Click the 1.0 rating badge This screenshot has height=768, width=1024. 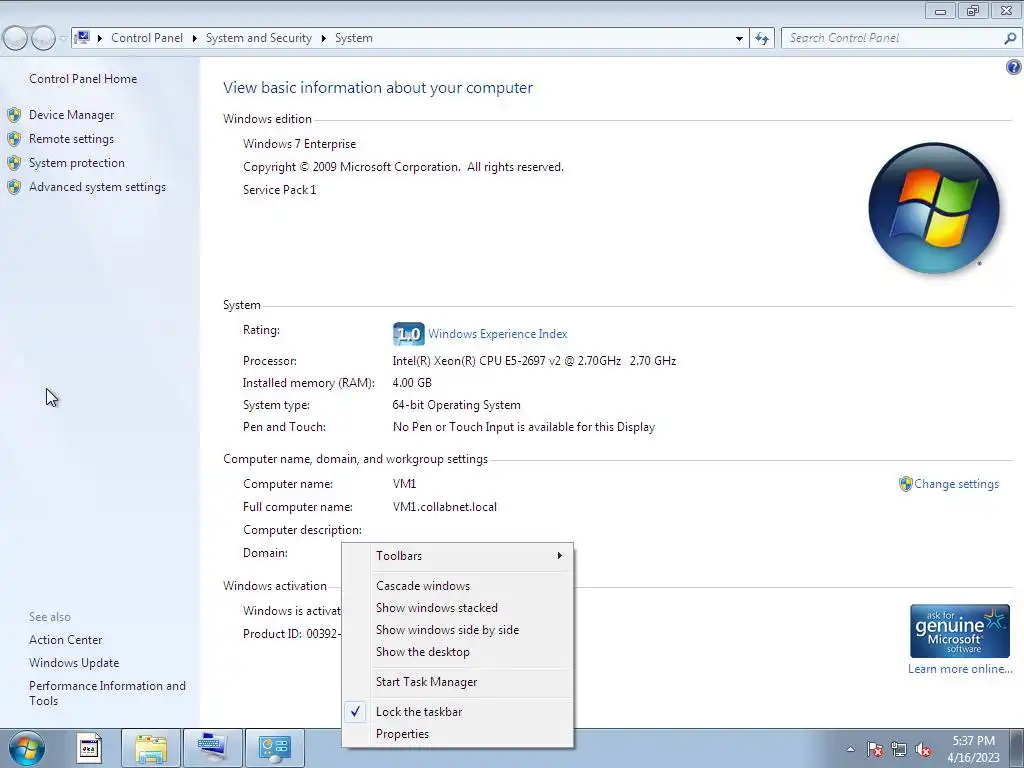click(409, 334)
